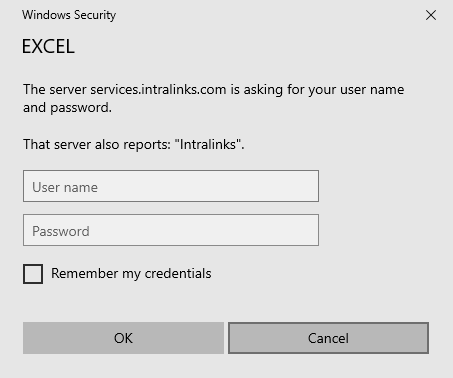Click the Windows Security title text
Screen dimensions: 453x378
pos(69,15)
